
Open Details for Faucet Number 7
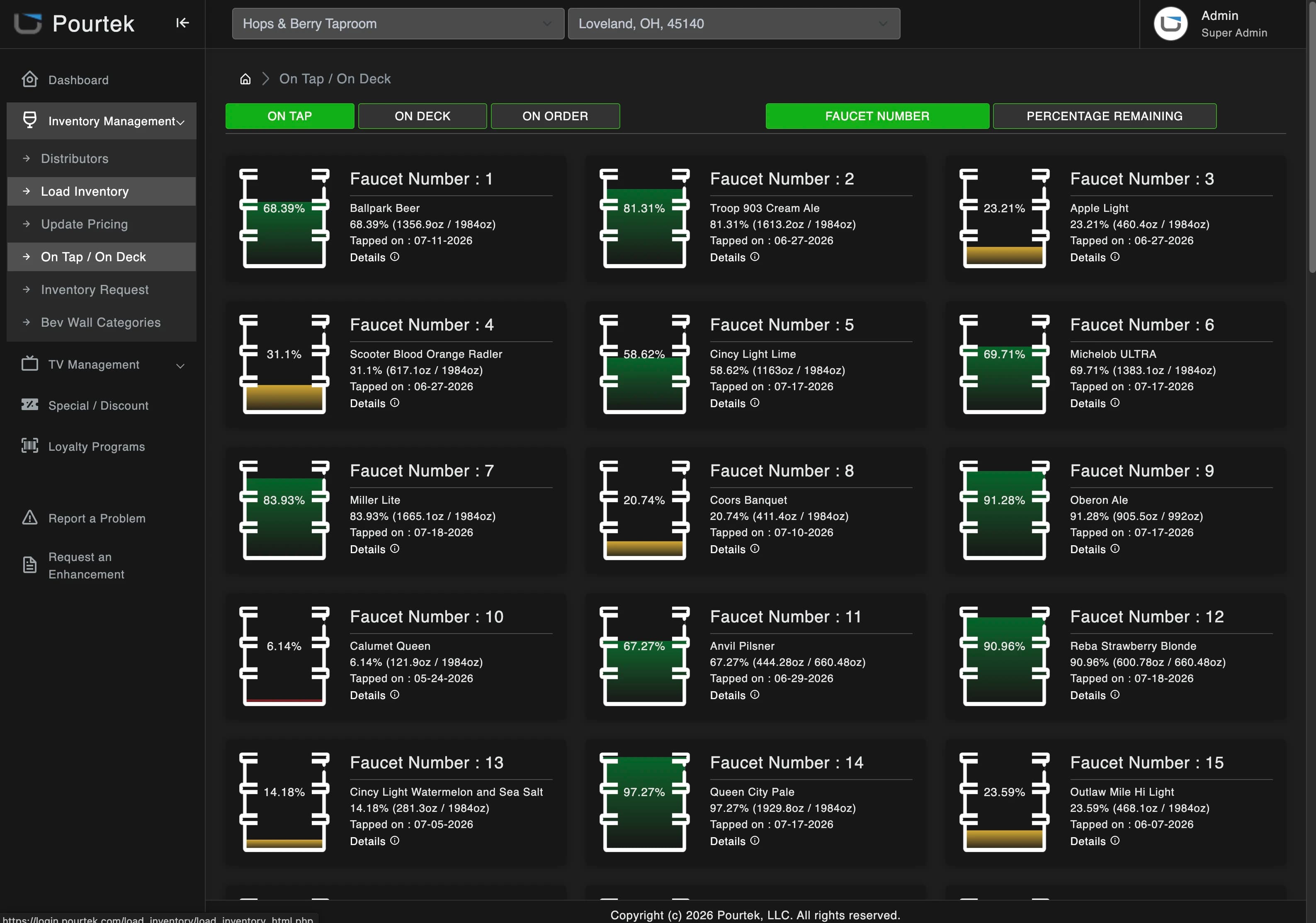pos(374,549)
